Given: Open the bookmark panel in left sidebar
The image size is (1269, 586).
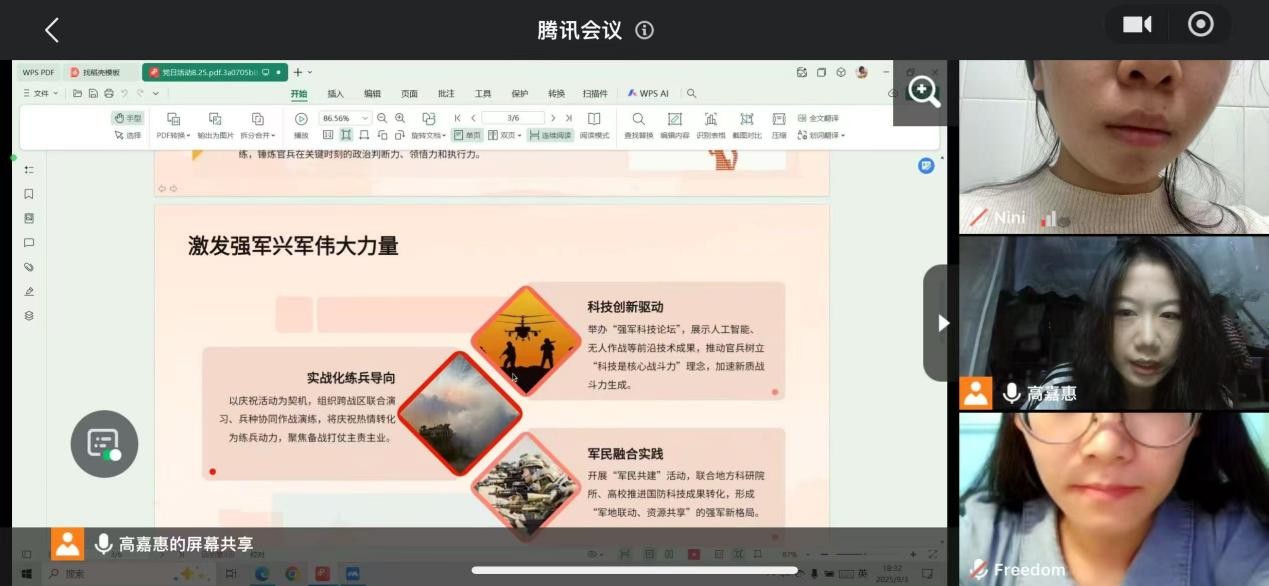Looking at the screenshot, I should click(29, 194).
